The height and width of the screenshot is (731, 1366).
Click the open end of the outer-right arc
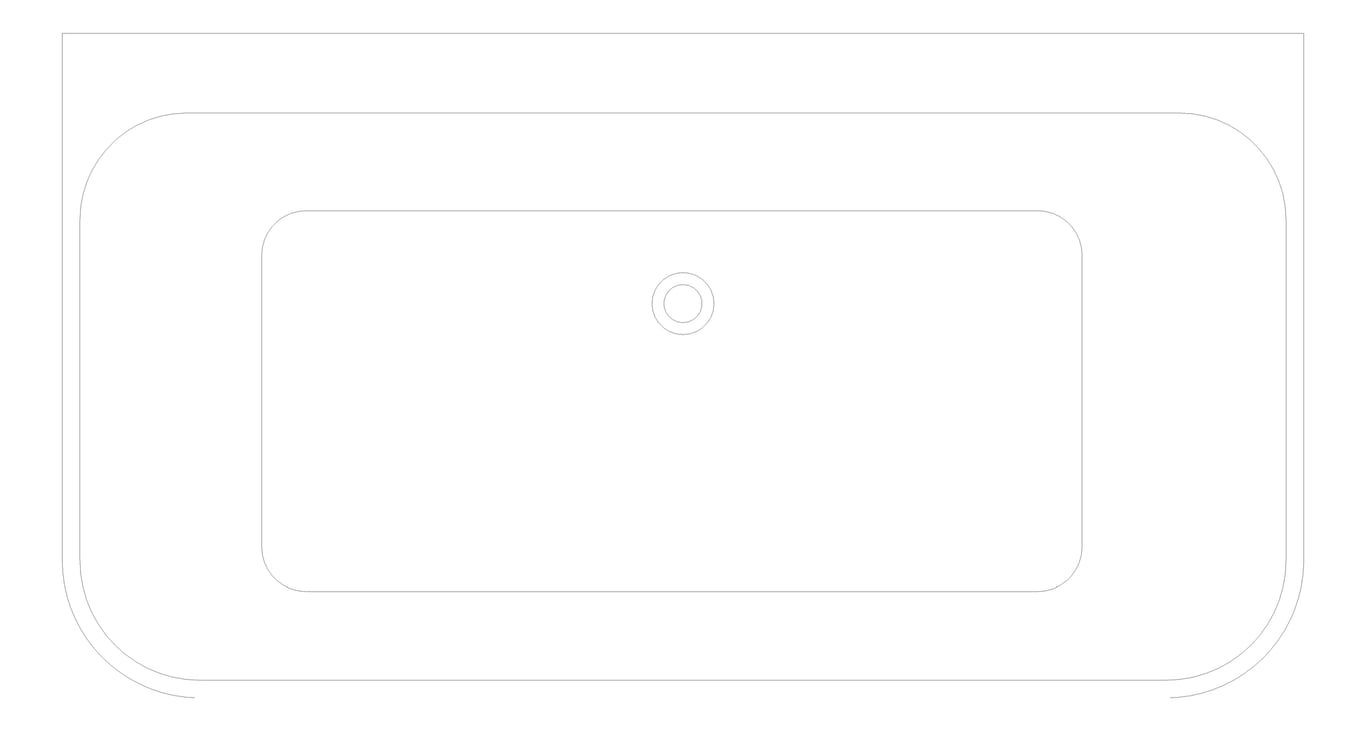click(x=1171, y=697)
